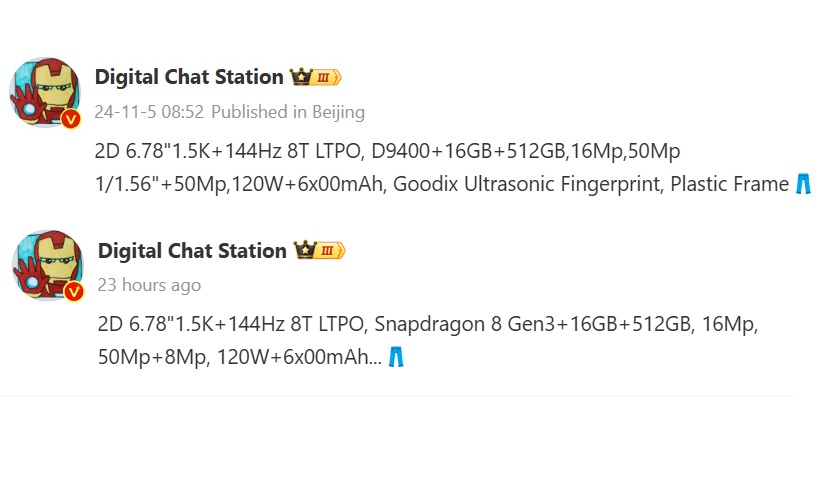Open Iron Man avatar on the 23 hours ago post
The width and height of the screenshot is (825, 490).
pyautogui.click(x=48, y=266)
